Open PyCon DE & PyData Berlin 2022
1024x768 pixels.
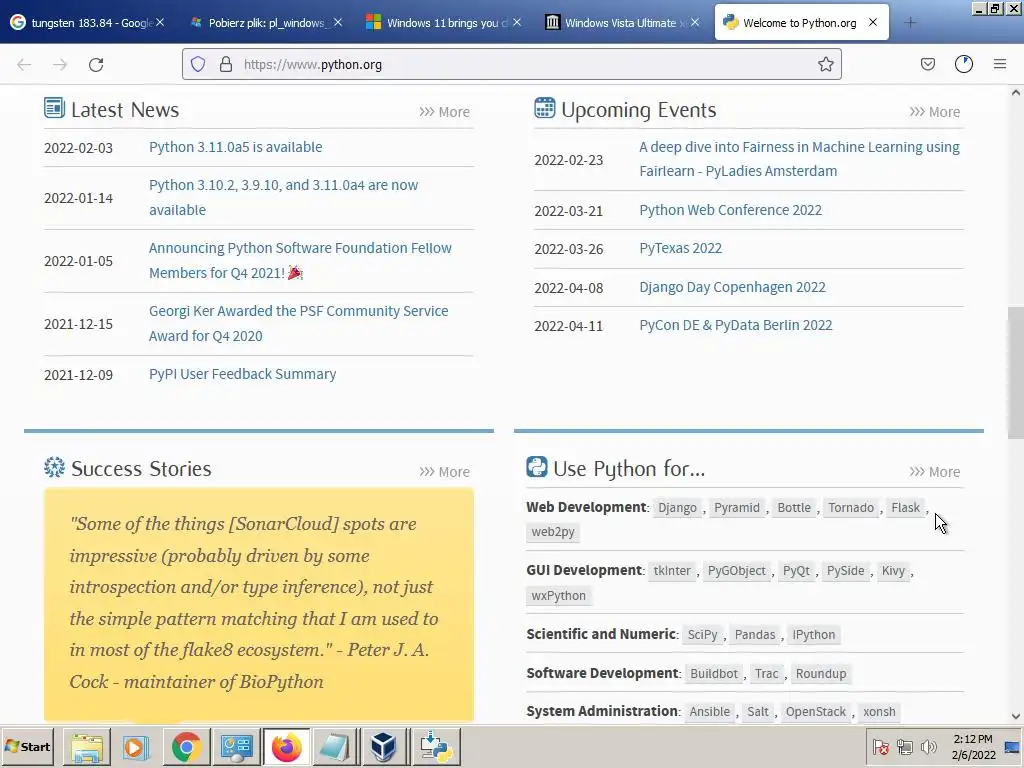(735, 325)
